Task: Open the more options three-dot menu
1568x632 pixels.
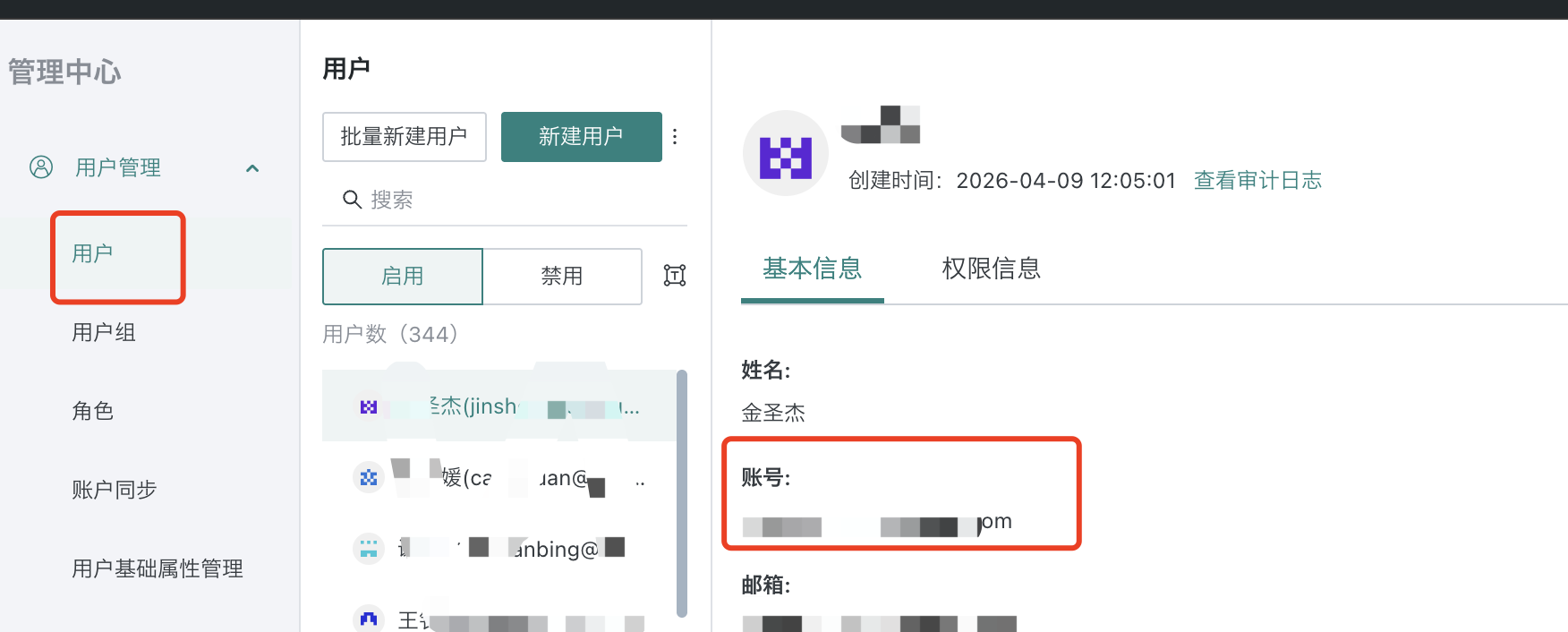Action: pyautogui.click(x=675, y=137)
